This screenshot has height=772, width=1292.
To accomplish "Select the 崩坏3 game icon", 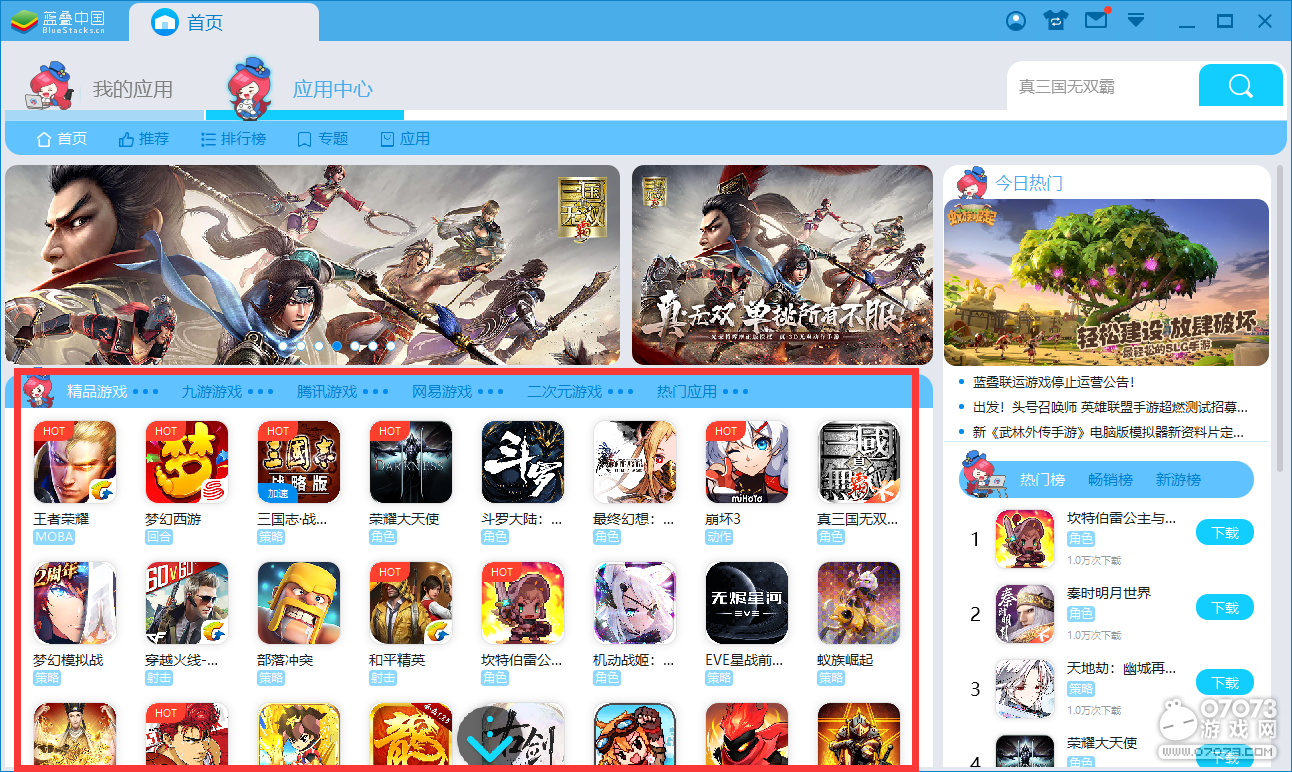I will tap(747, 462).
